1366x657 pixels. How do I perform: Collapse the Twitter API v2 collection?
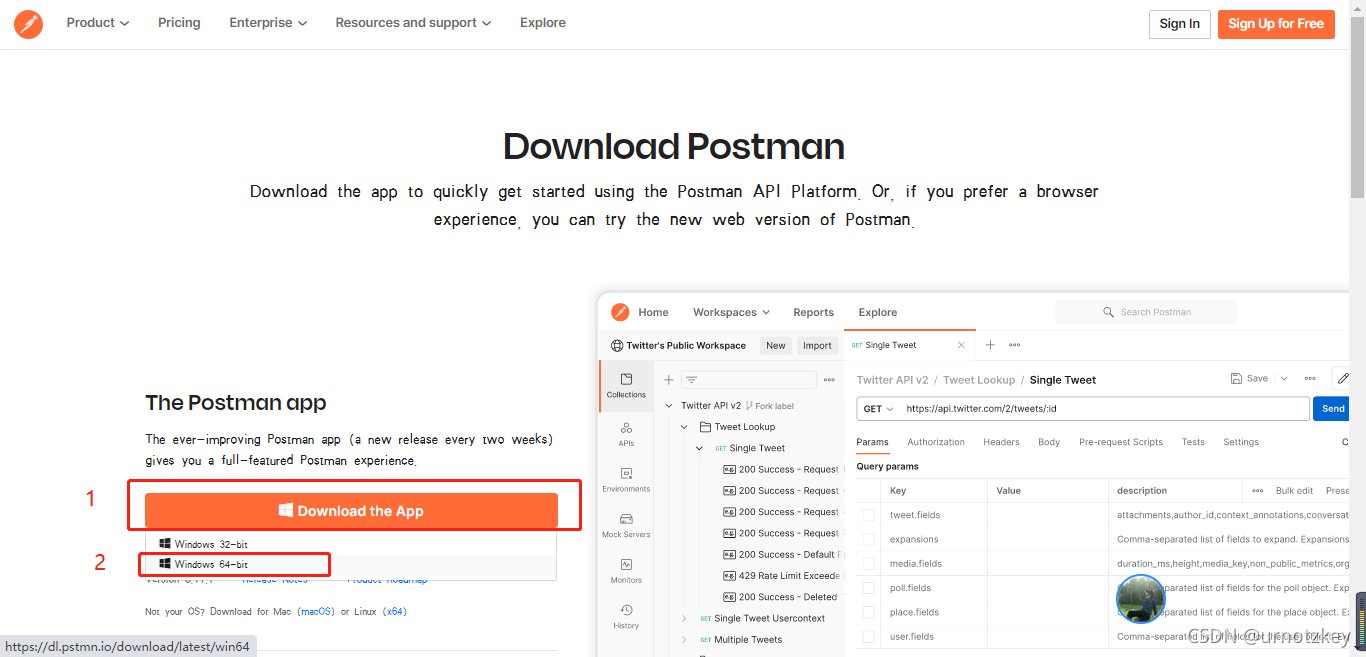(x=669, y=406)
